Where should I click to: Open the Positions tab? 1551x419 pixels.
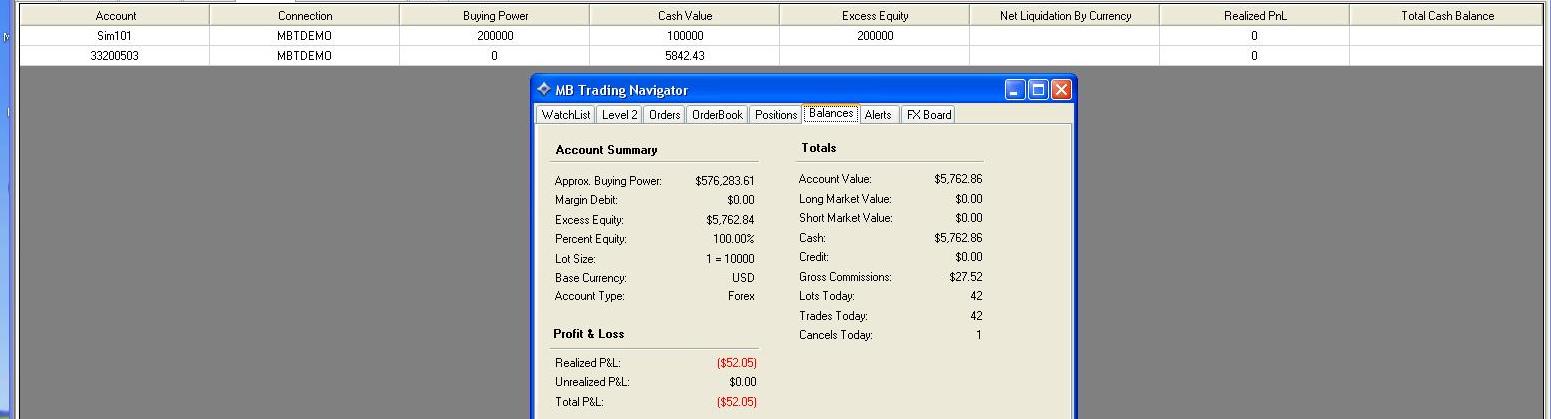tap(775, 115)
